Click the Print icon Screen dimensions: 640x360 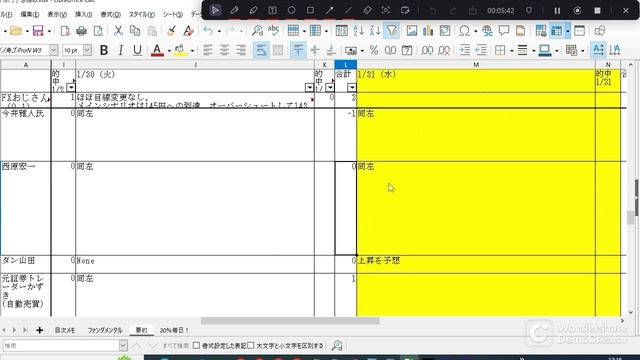82,31
